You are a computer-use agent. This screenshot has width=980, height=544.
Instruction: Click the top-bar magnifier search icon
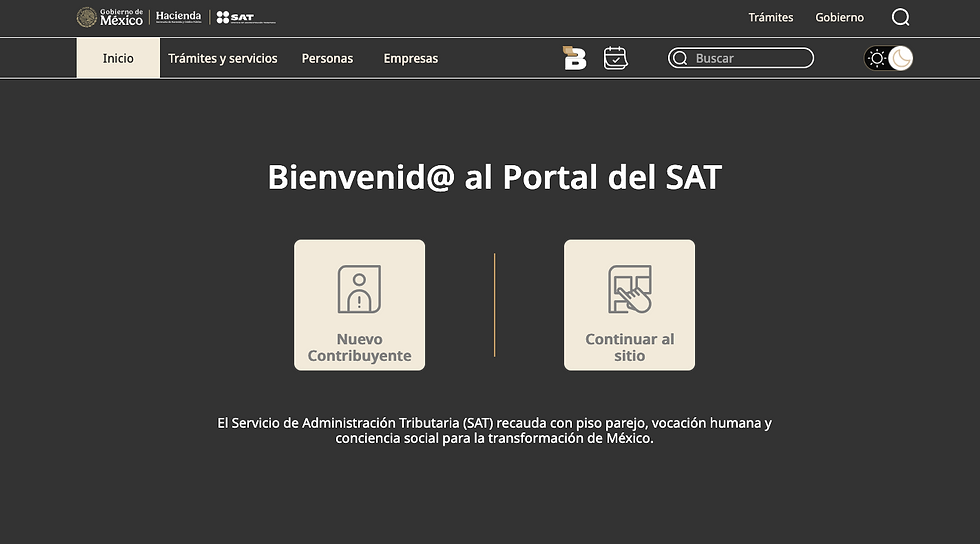pyautogui.click(x=901, y=18)
